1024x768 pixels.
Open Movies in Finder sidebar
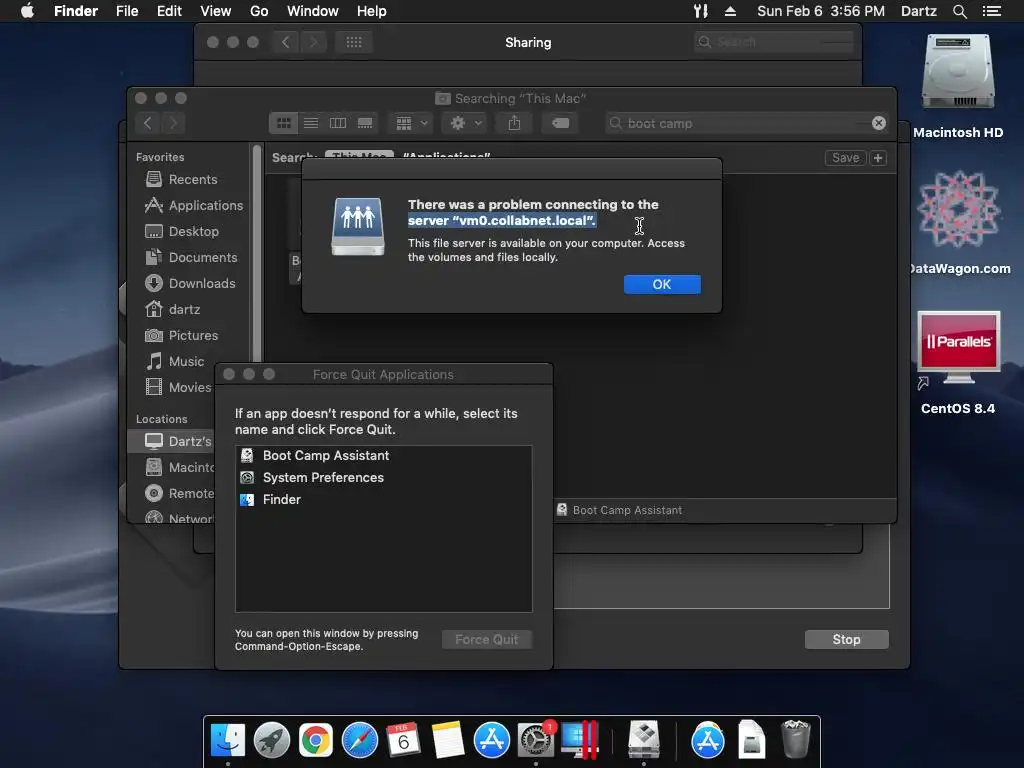click(178, 387)
